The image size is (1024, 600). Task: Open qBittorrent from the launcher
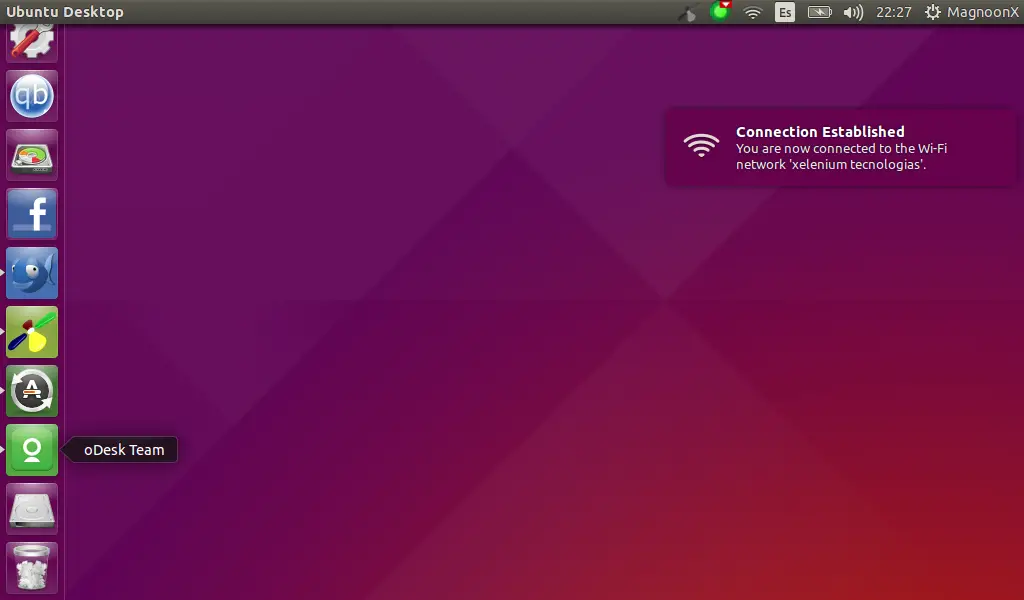pyautogui.click(x=32, y=96)
